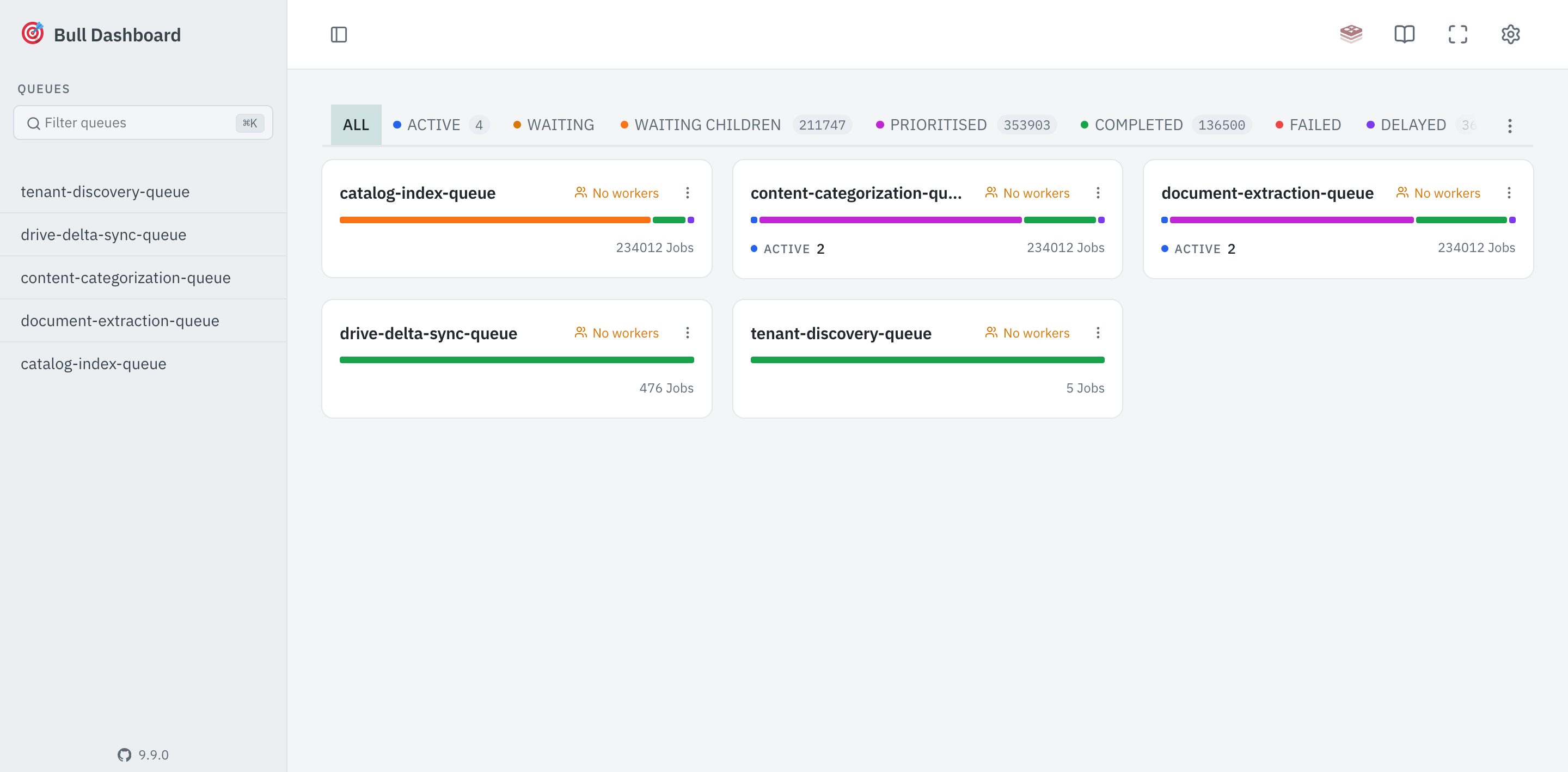Click the 234012 Jobs text on catalog-index-queue card

[654, 248]
